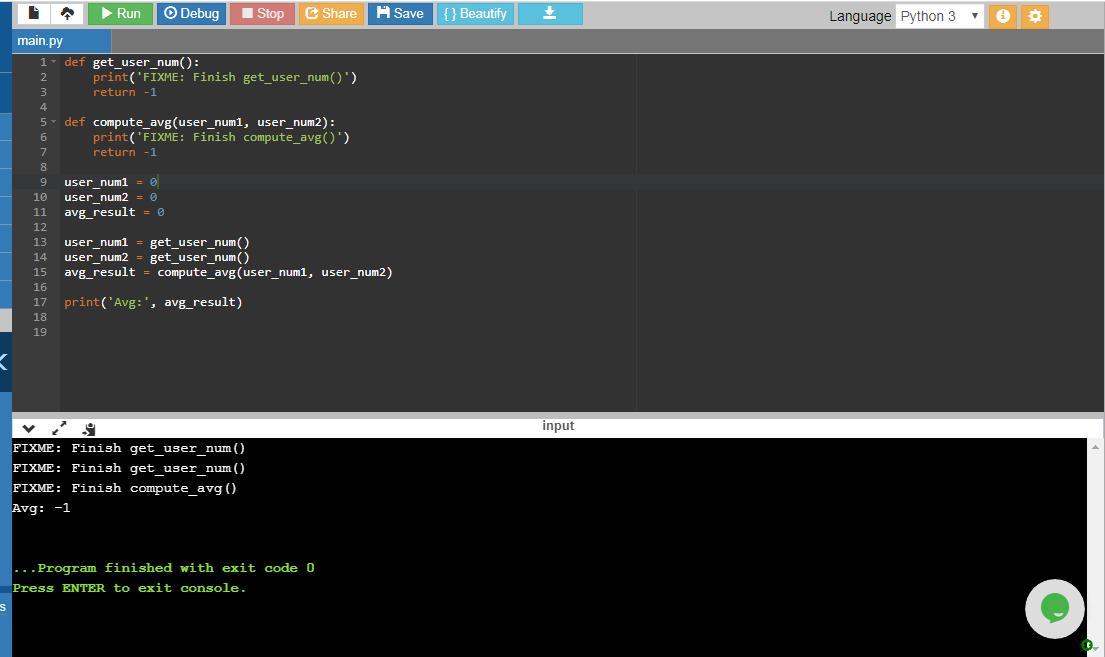This screenshot has height=657, width=1105.
Task: Select the main.py tab
Action: 40,40
